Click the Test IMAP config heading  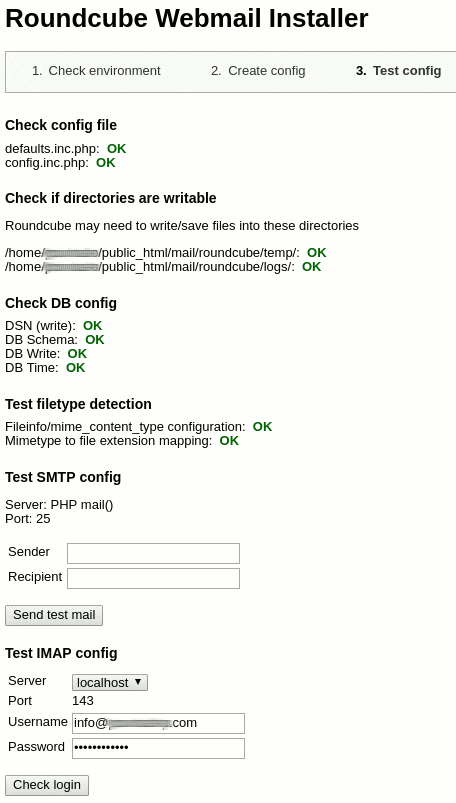61,653
